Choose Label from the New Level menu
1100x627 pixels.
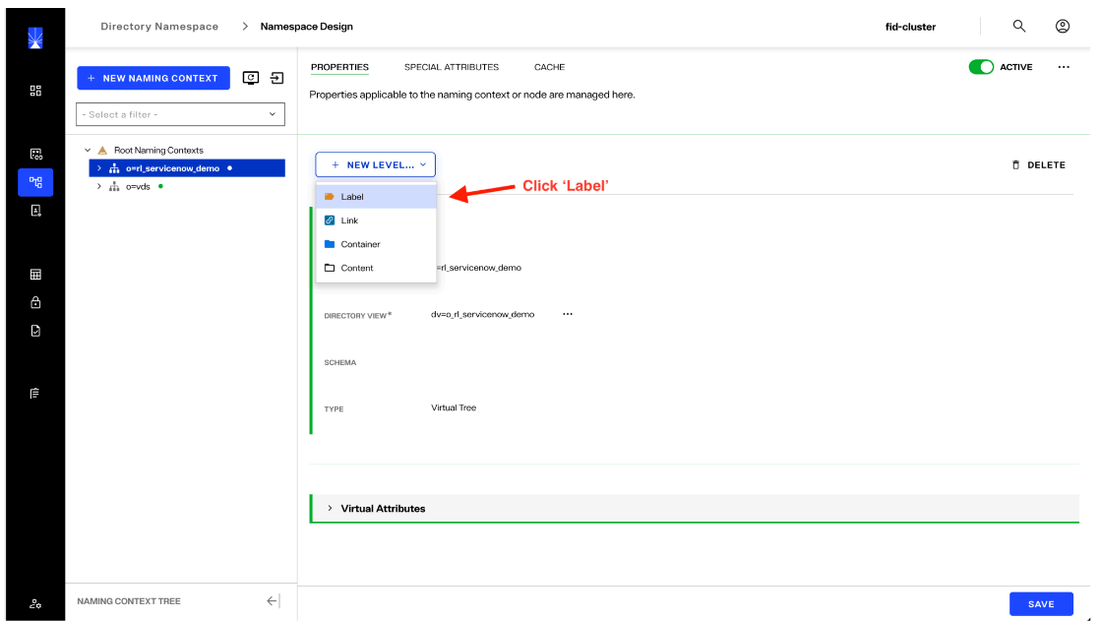pos(376,197)
